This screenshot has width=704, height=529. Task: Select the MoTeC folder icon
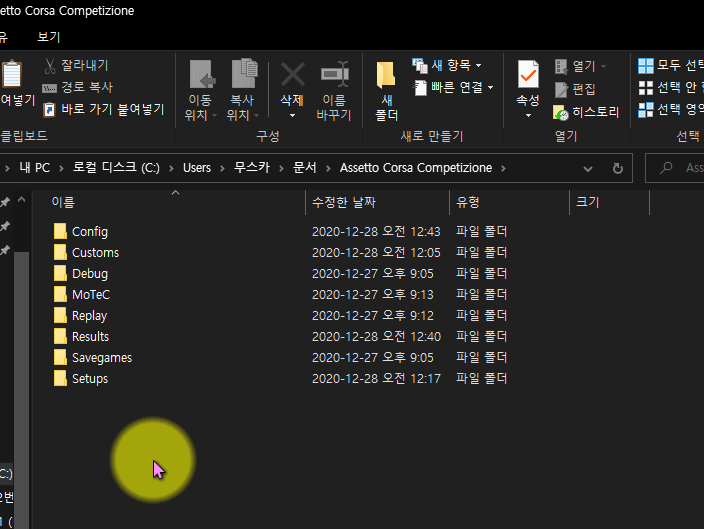(60, 294)
